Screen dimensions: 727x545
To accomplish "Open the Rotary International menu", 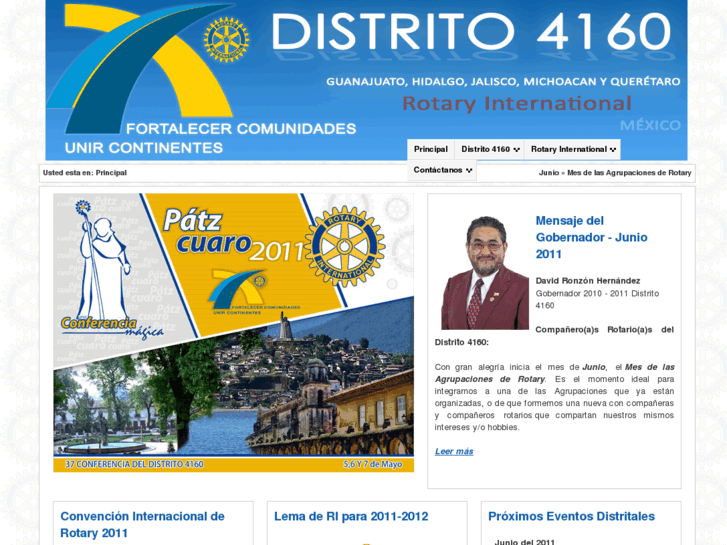I will click(573, 149).
